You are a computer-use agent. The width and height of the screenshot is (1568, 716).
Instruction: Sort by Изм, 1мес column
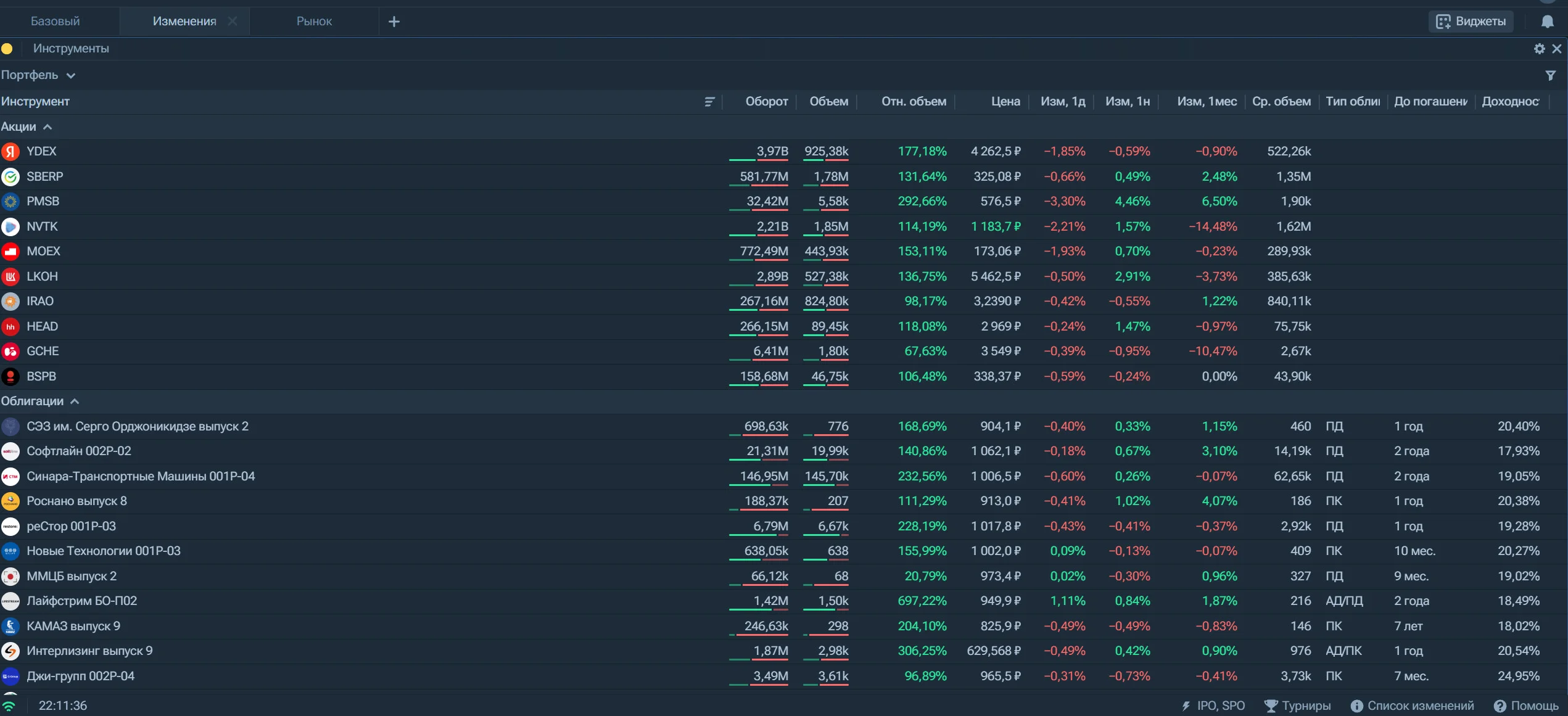1207,102
